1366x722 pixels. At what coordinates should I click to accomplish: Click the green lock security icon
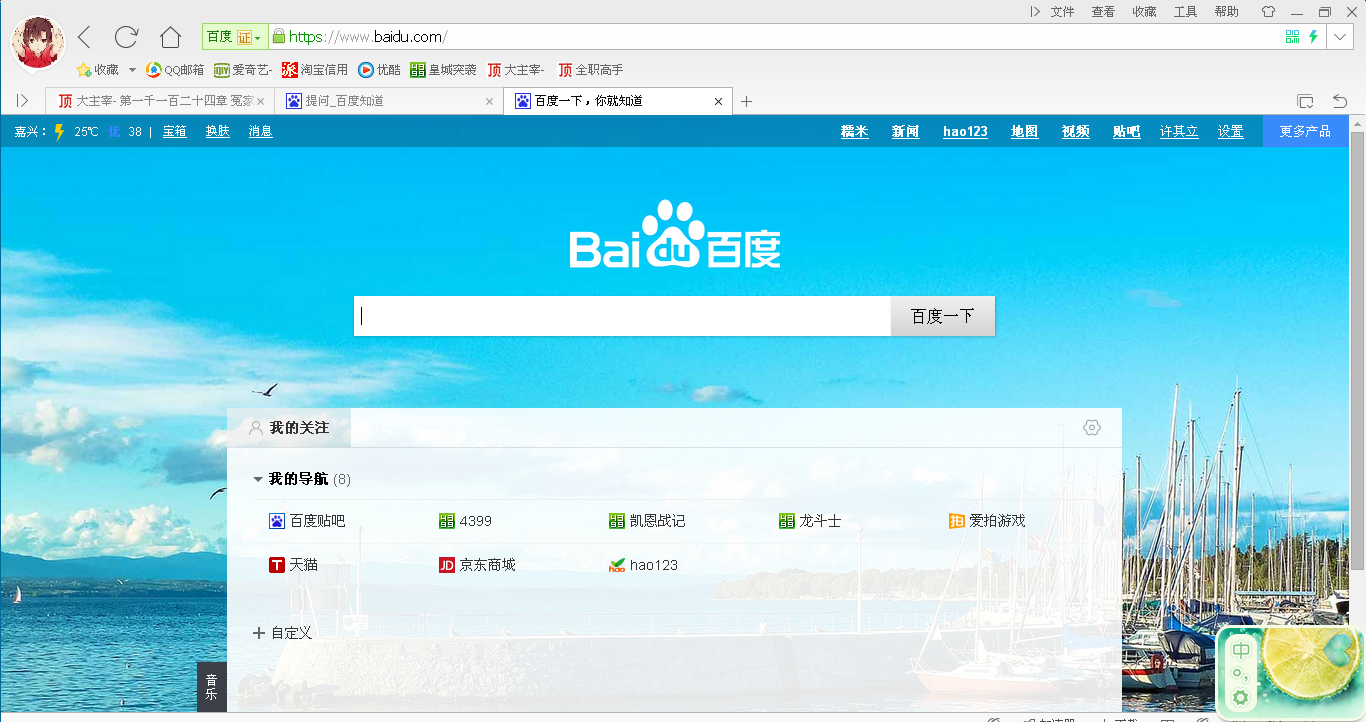point(278,37)
